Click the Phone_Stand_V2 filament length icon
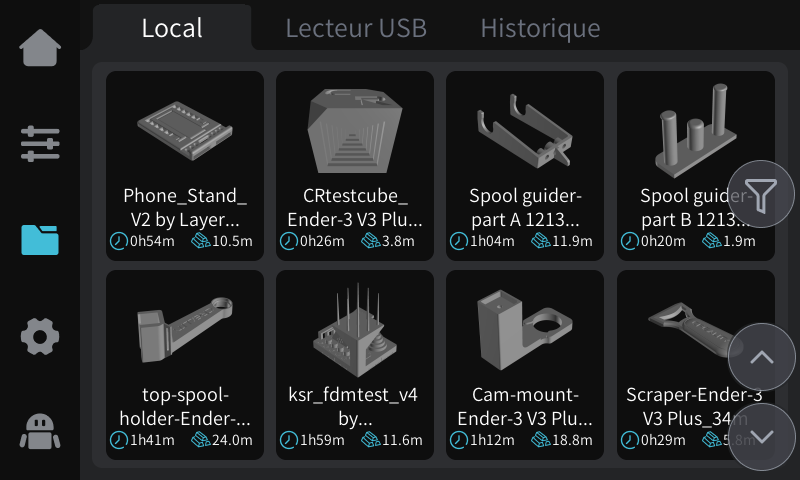 click(x=200, y=241)
